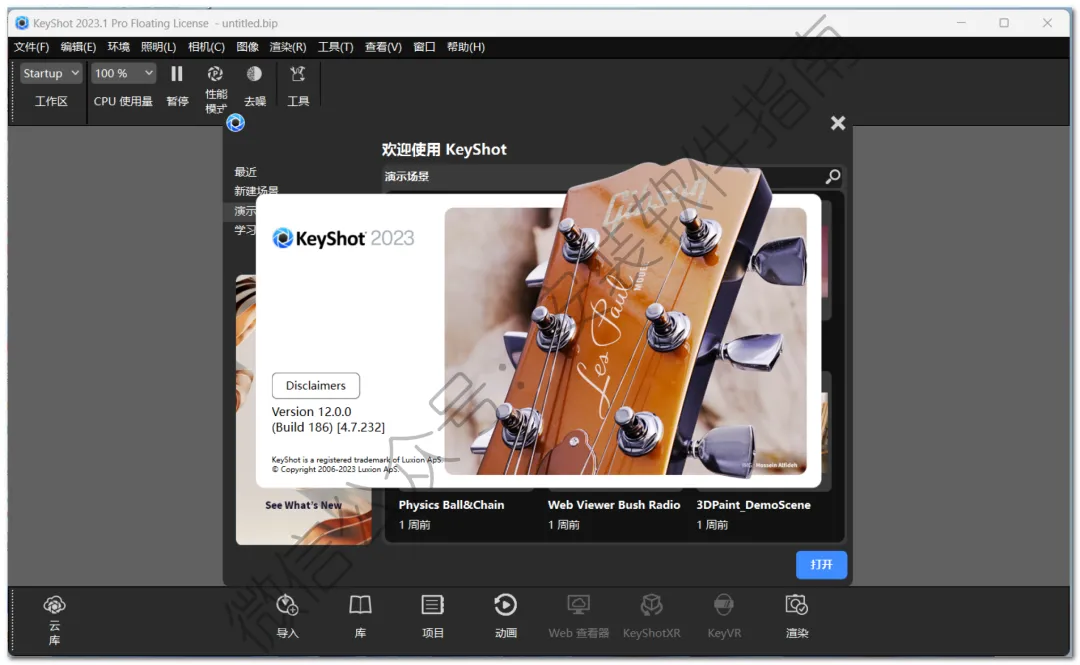The width and height of the screenshot is (1080, 665).
Task: Pause rendering with the 暂停 icon
Action: click(x=177, y=74)
